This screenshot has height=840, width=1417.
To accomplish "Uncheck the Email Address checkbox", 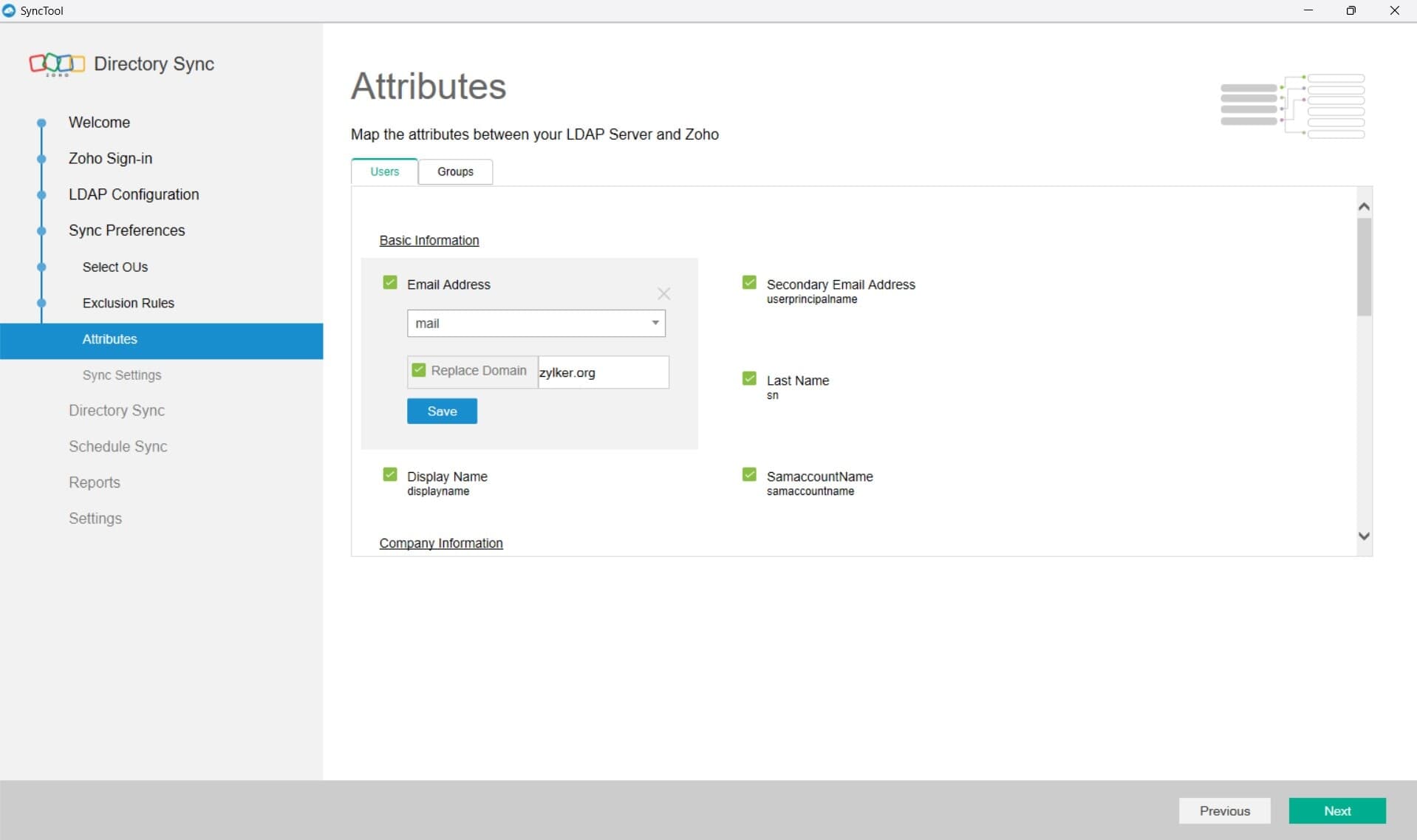I will coord(390,283).
